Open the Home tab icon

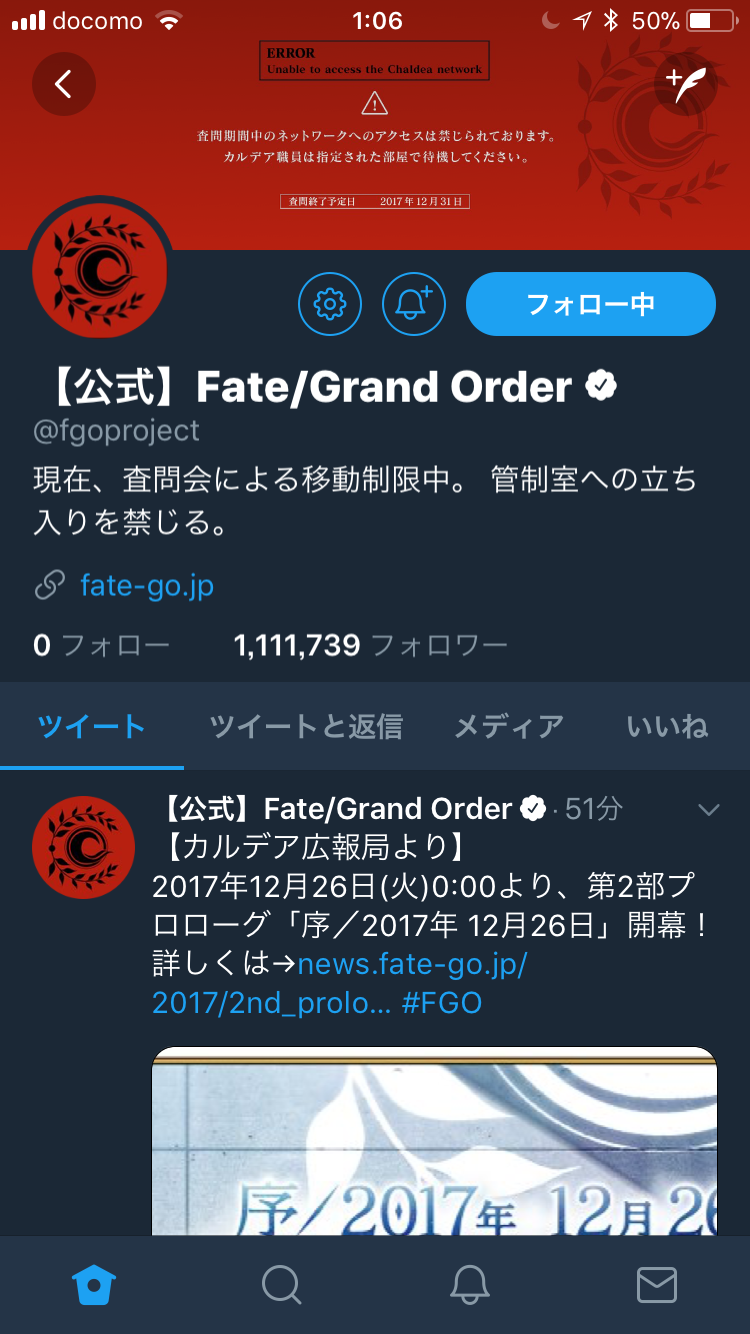click(x=95, y=1285)
